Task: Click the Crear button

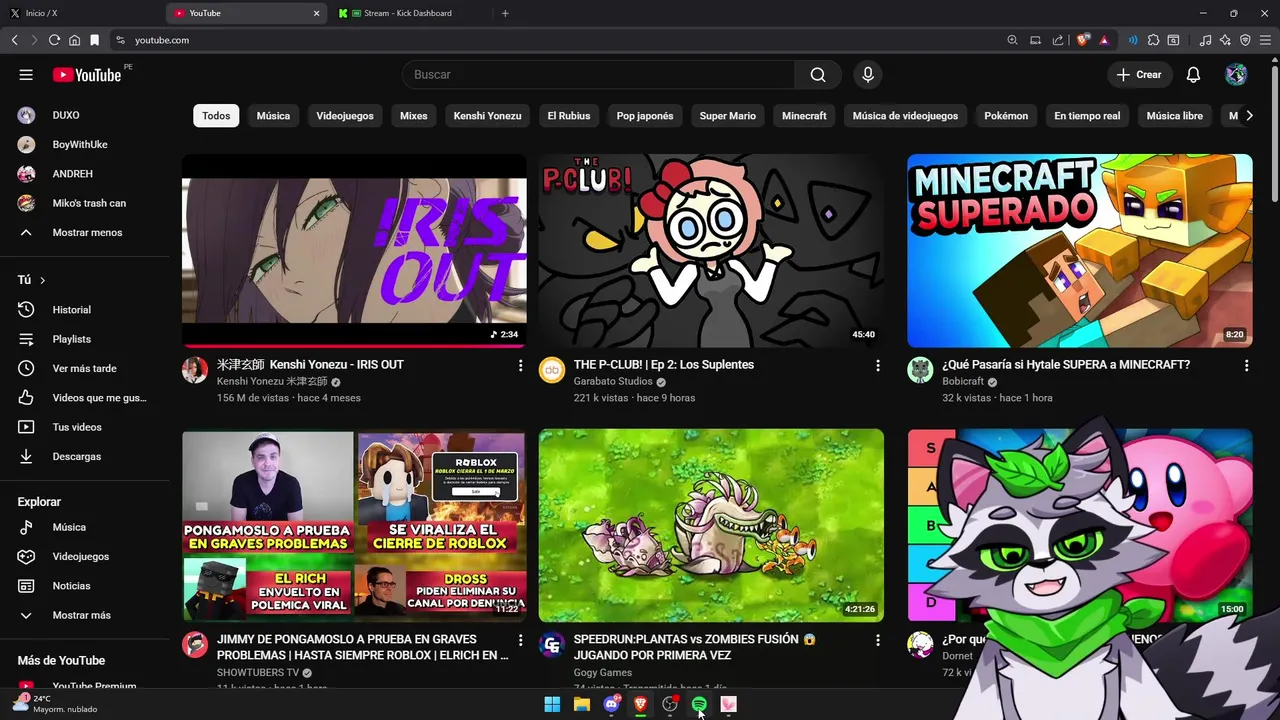Action: pyautogui.click(x=1139, y=75)
